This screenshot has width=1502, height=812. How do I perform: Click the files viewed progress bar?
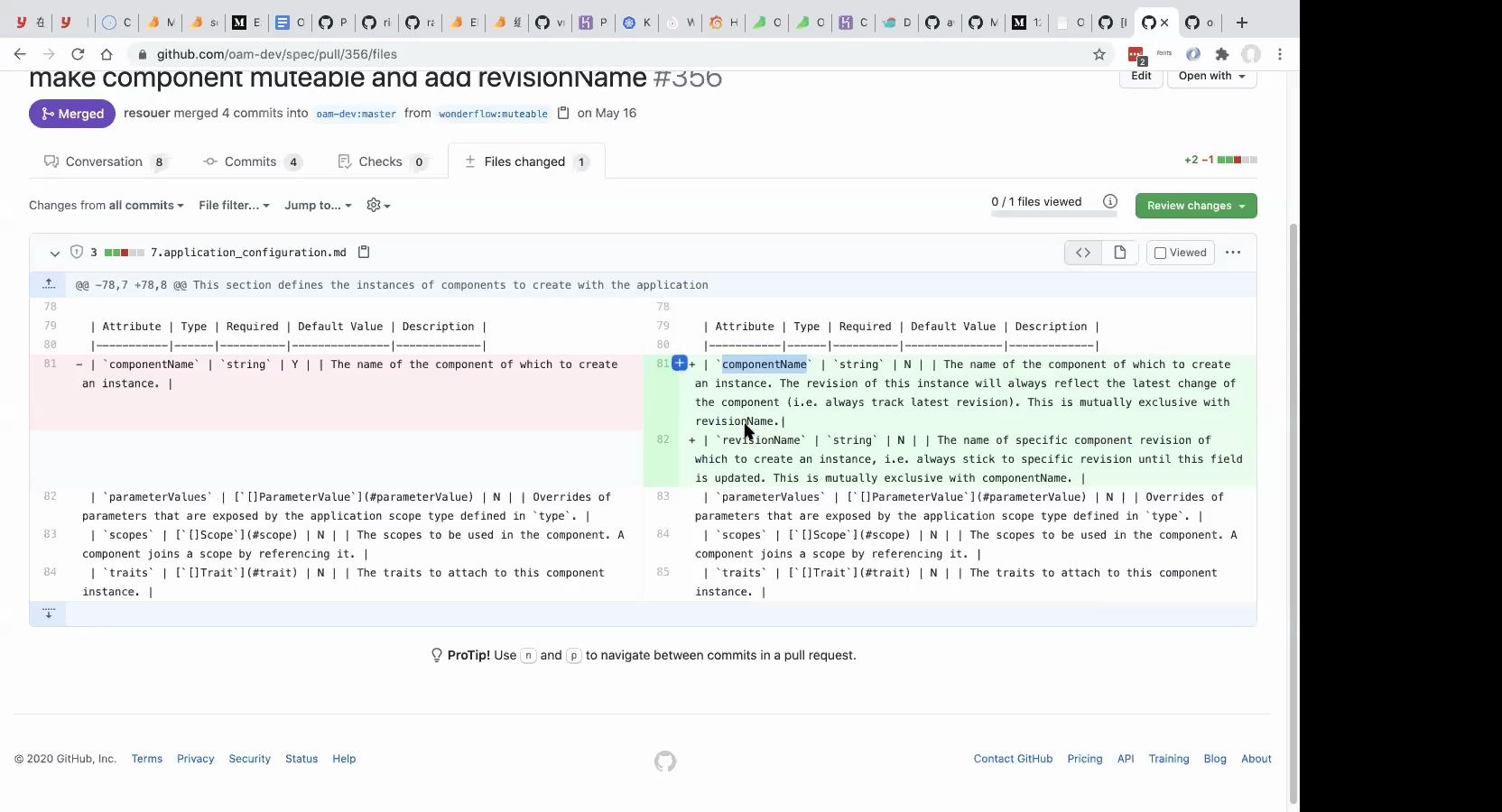(x=1054, y=215)
